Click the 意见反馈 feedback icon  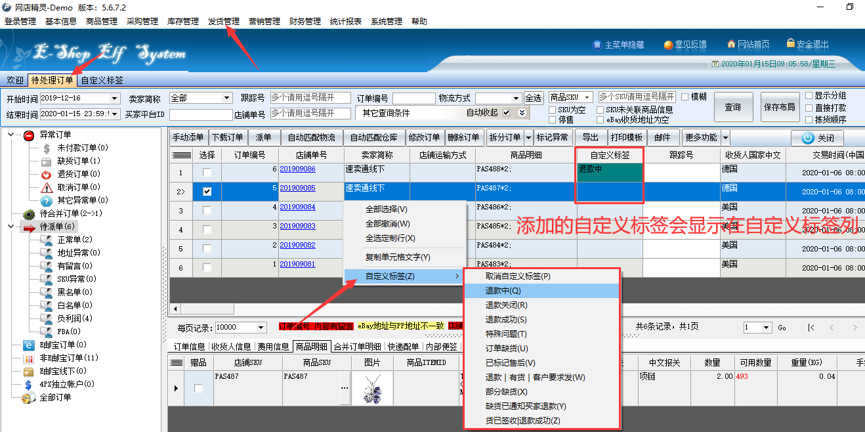tap(668, 45)
